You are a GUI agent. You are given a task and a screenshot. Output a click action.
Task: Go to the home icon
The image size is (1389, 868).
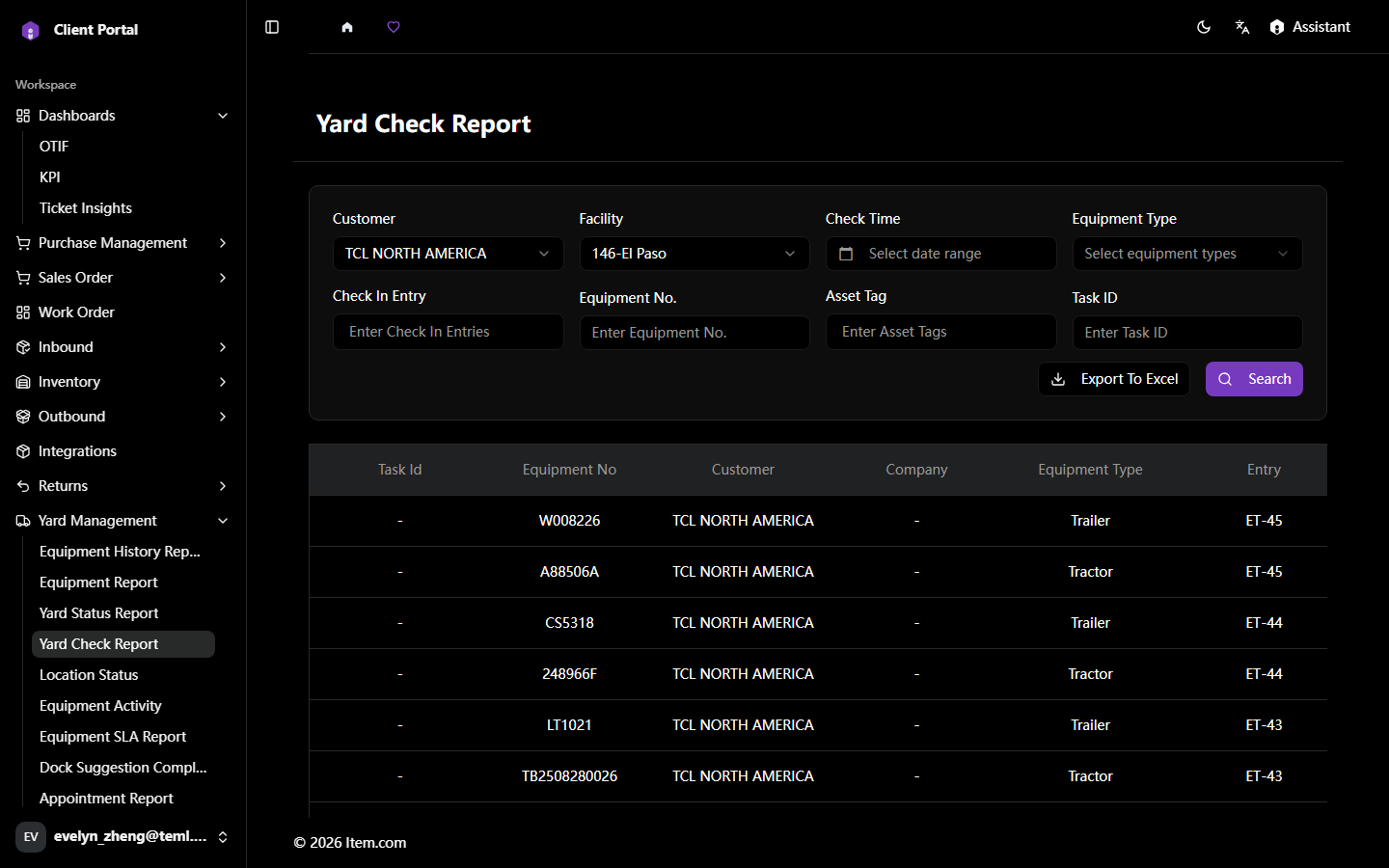coord(347,27)
